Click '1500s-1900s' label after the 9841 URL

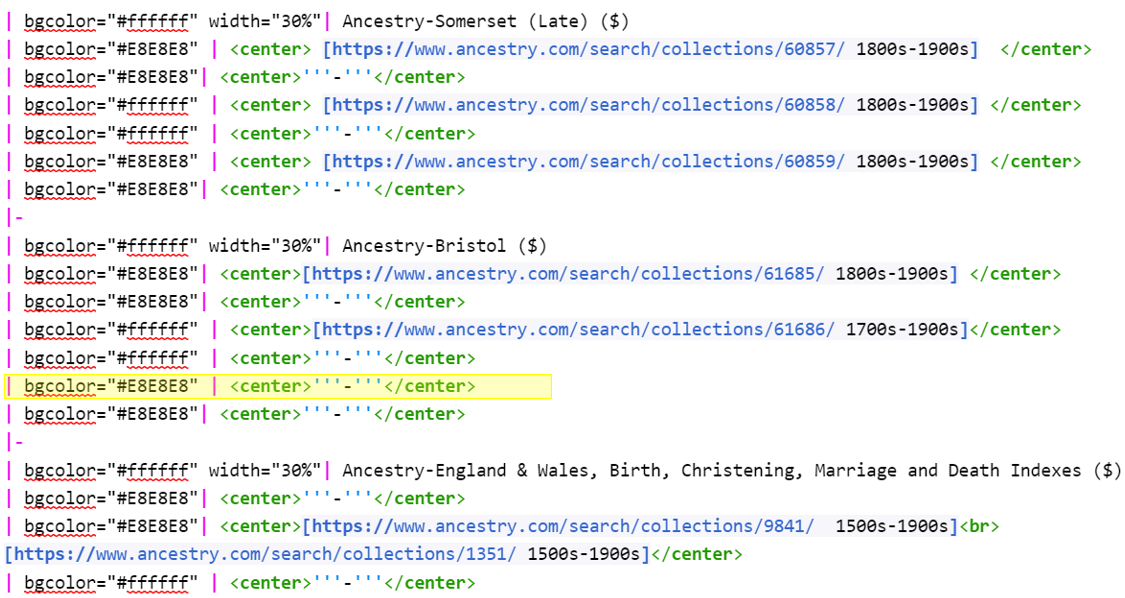(x=891, y=527)
